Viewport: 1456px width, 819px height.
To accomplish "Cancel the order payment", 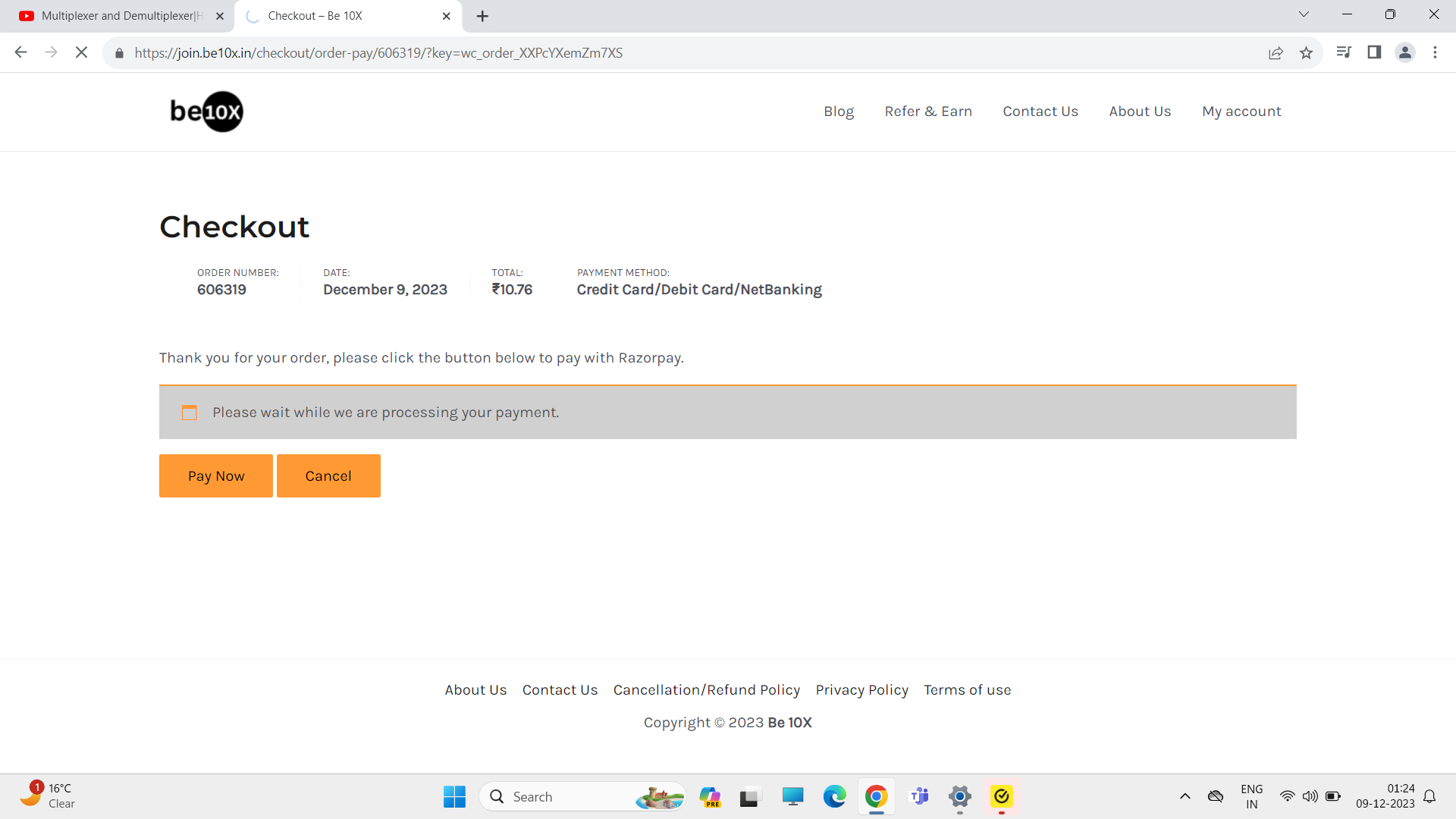I will point(328,475).
